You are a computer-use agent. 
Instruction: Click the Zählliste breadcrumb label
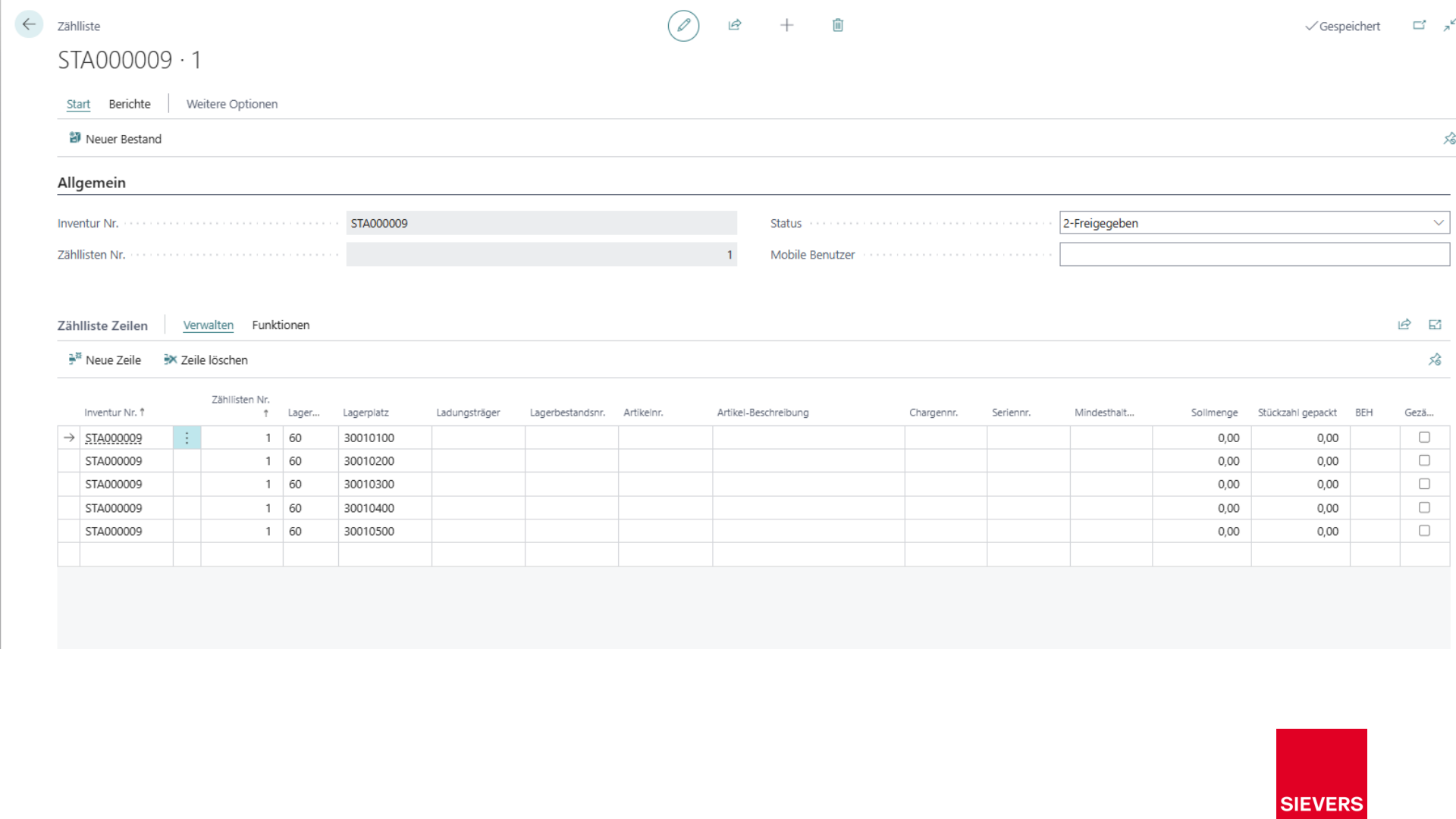click(79, 26)
